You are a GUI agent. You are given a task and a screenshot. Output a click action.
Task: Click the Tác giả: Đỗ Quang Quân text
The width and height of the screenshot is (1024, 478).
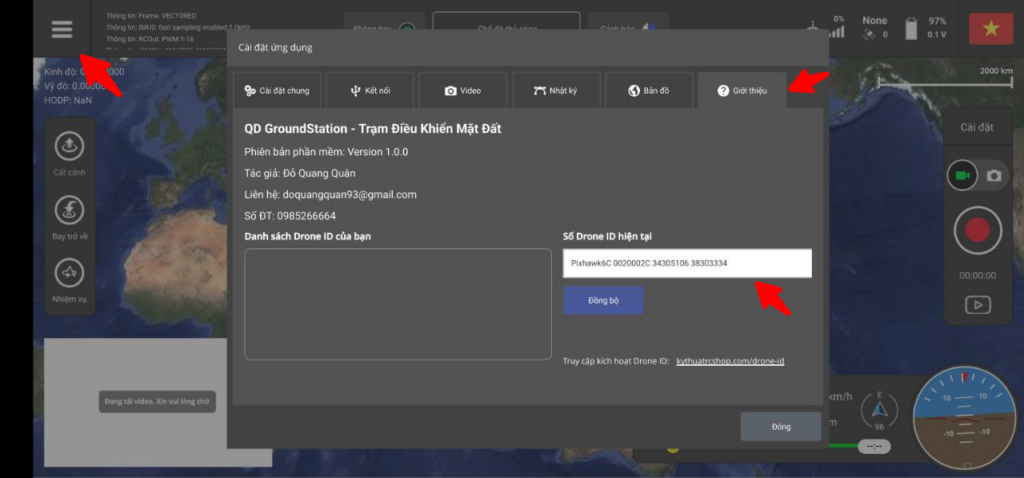coord(300,173)
